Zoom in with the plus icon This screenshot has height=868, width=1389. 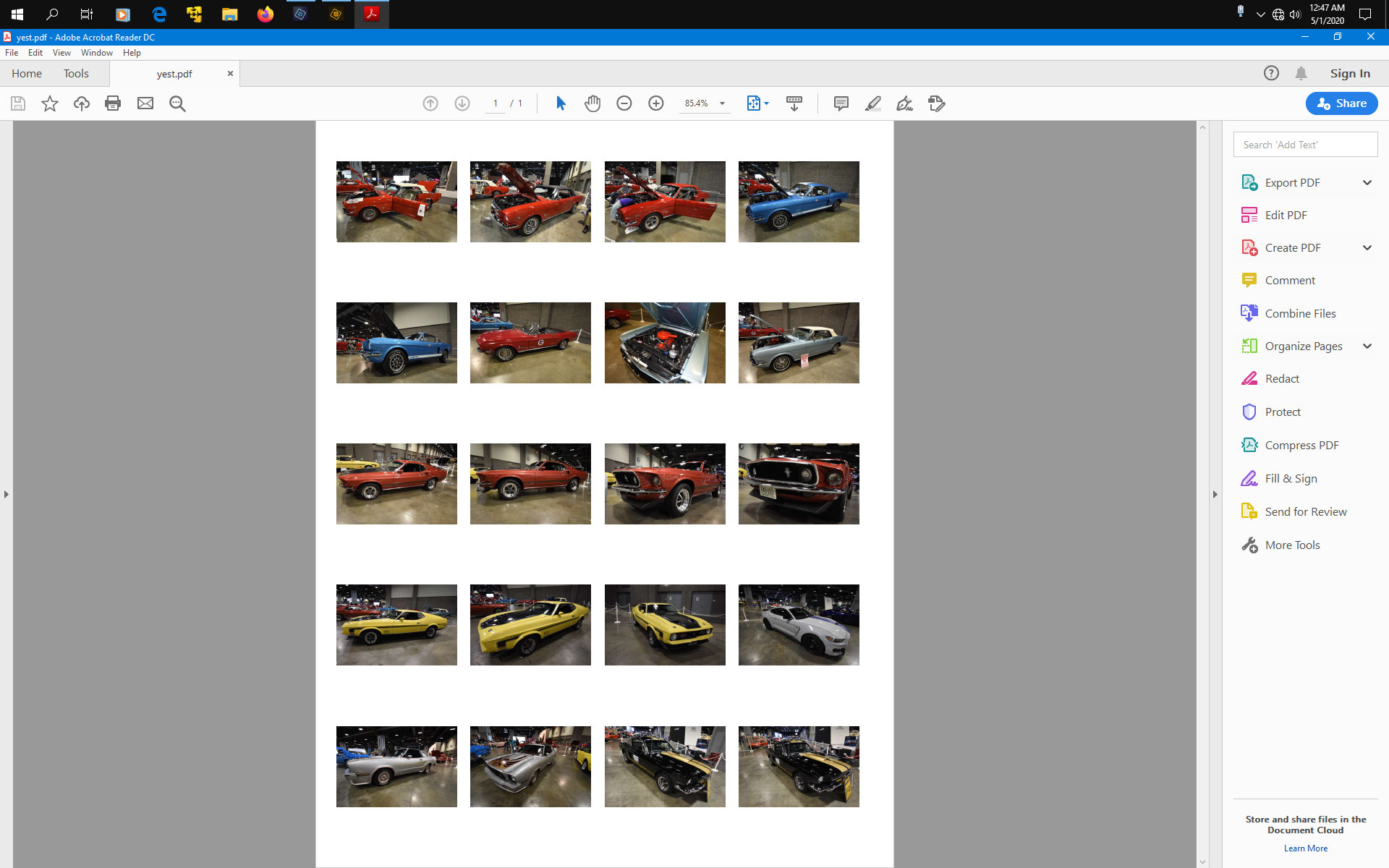656,103
